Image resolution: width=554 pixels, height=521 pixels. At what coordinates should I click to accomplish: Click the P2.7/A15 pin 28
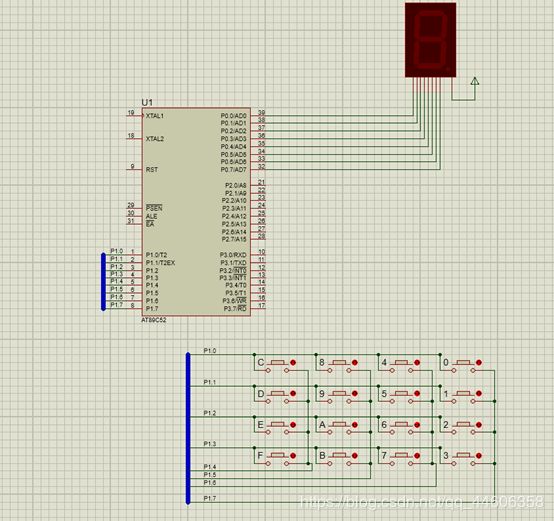coord(258,239)
